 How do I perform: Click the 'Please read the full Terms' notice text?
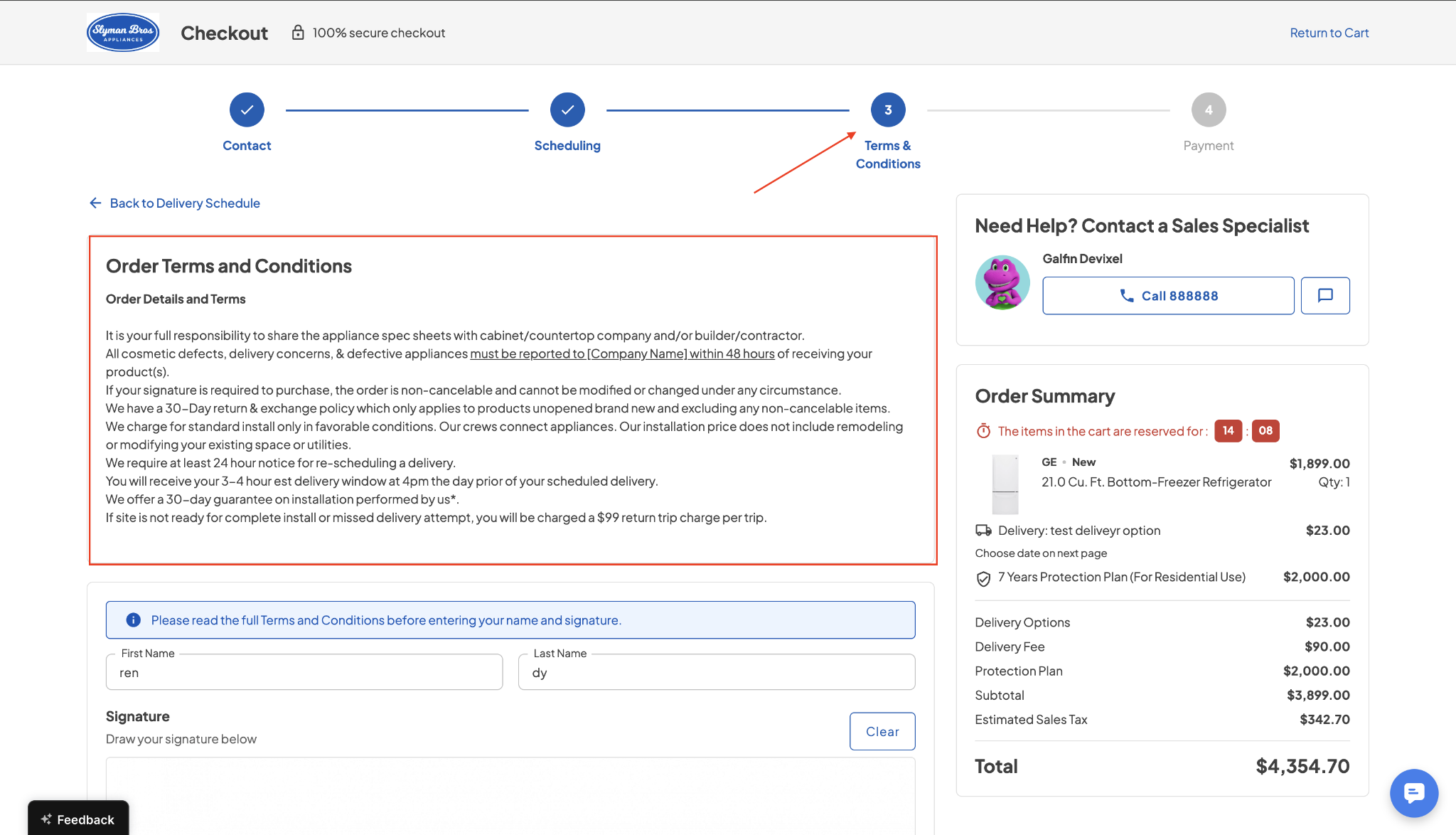pyautogui.click(x=386, y=619)
